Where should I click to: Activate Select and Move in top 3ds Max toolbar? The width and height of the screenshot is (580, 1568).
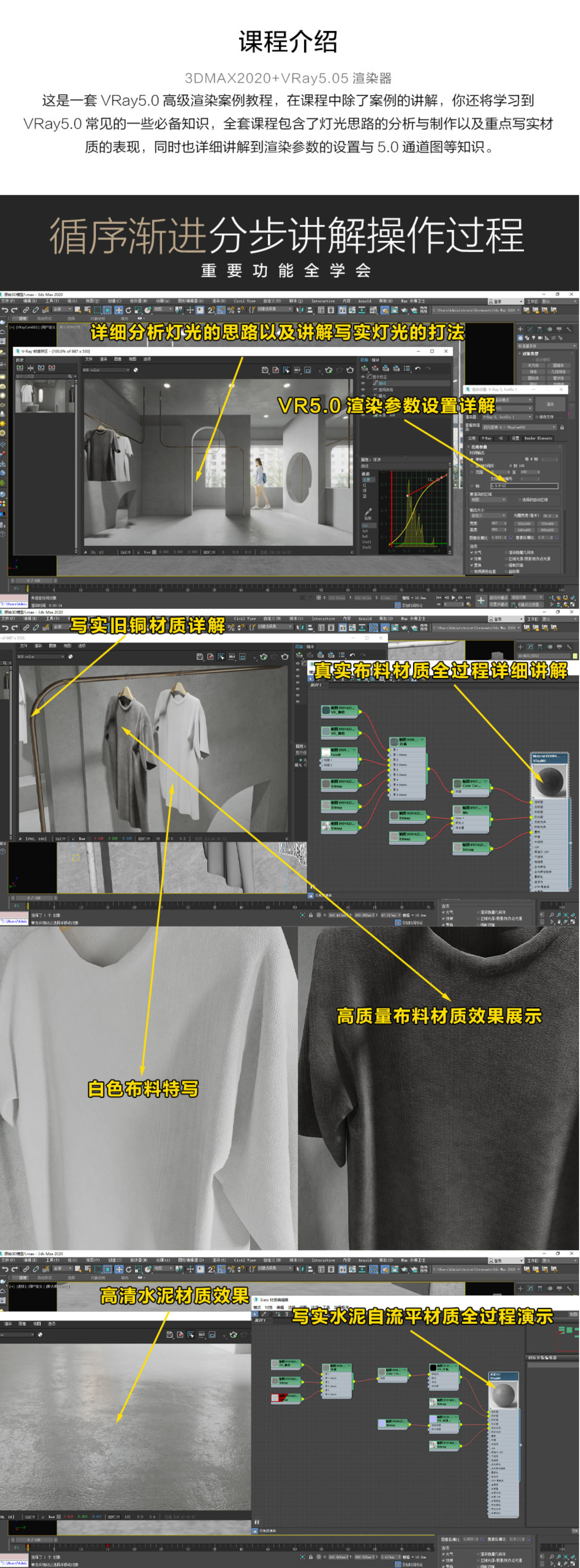tap(118, 311)
